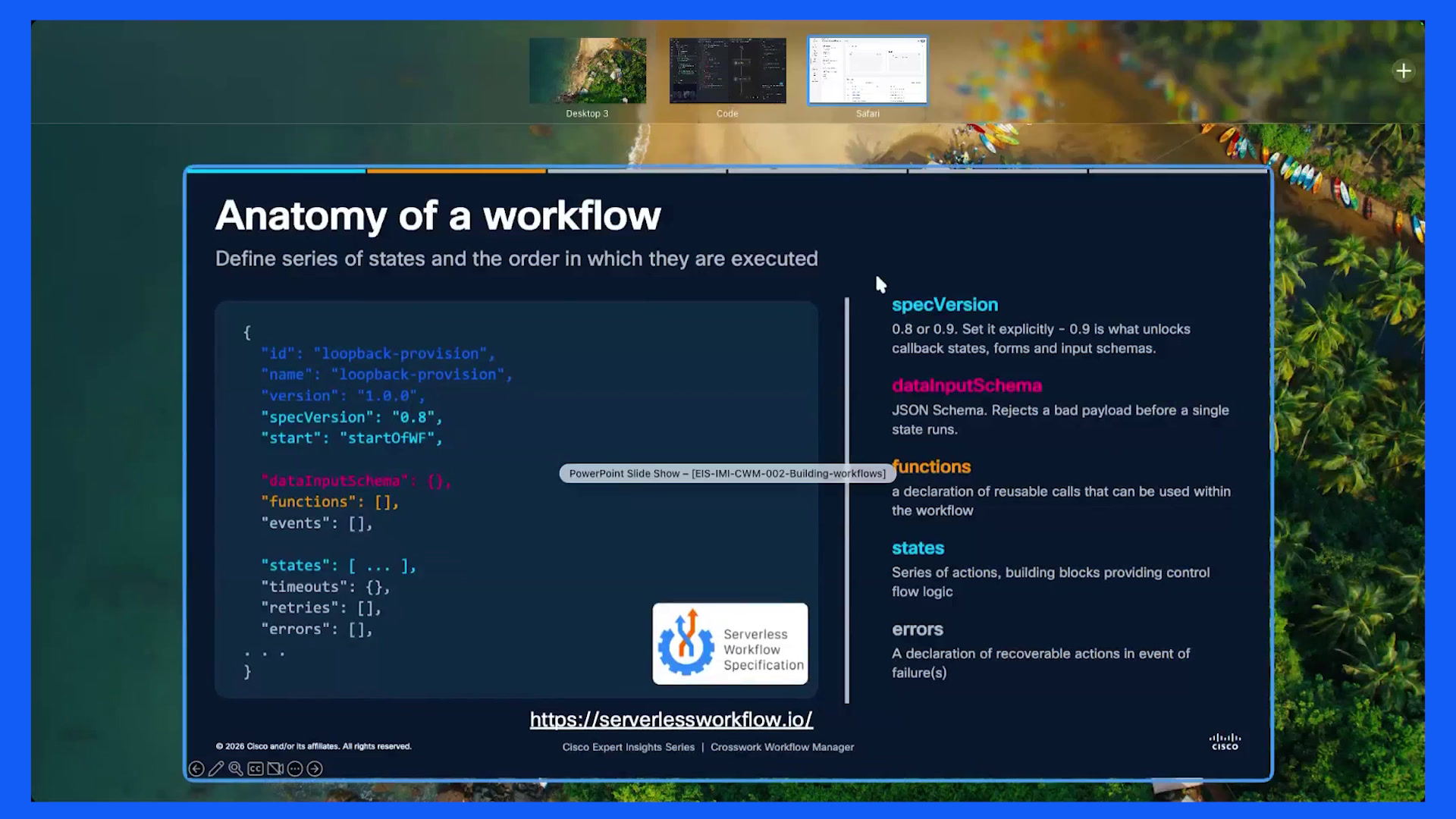The height and width of the screenshot is (819, 1456).
Task: Switch to the Safari space thumbnail
Action: point(868,71)
